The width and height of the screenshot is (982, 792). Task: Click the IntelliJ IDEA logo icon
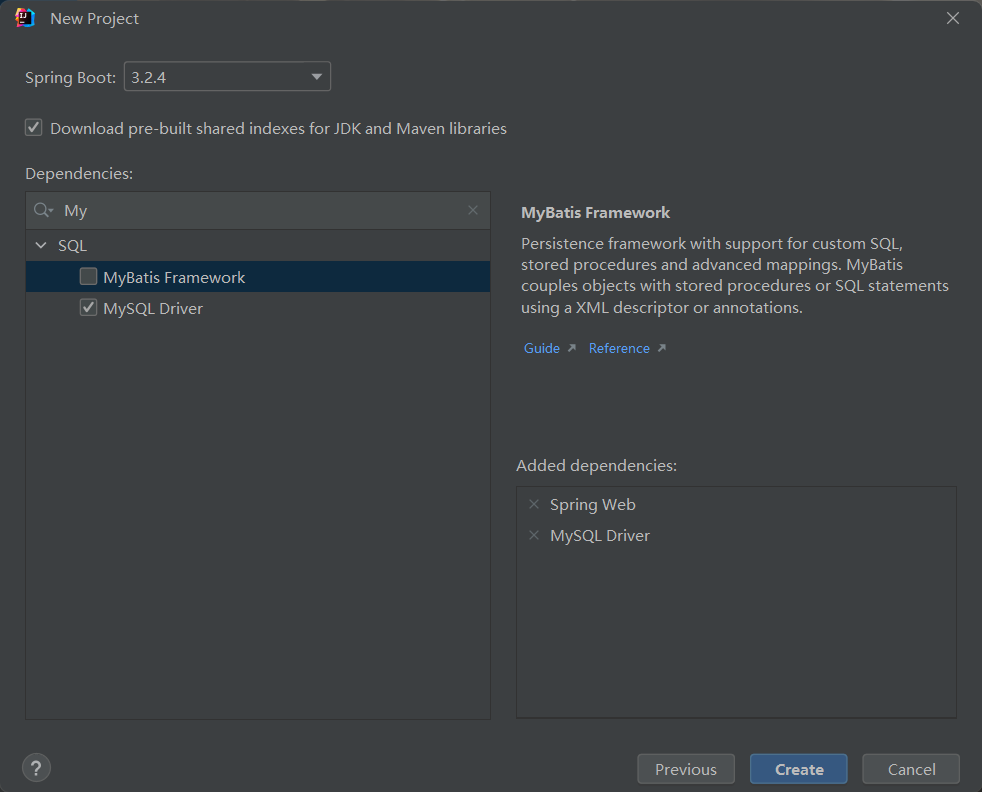pos(25,18)
